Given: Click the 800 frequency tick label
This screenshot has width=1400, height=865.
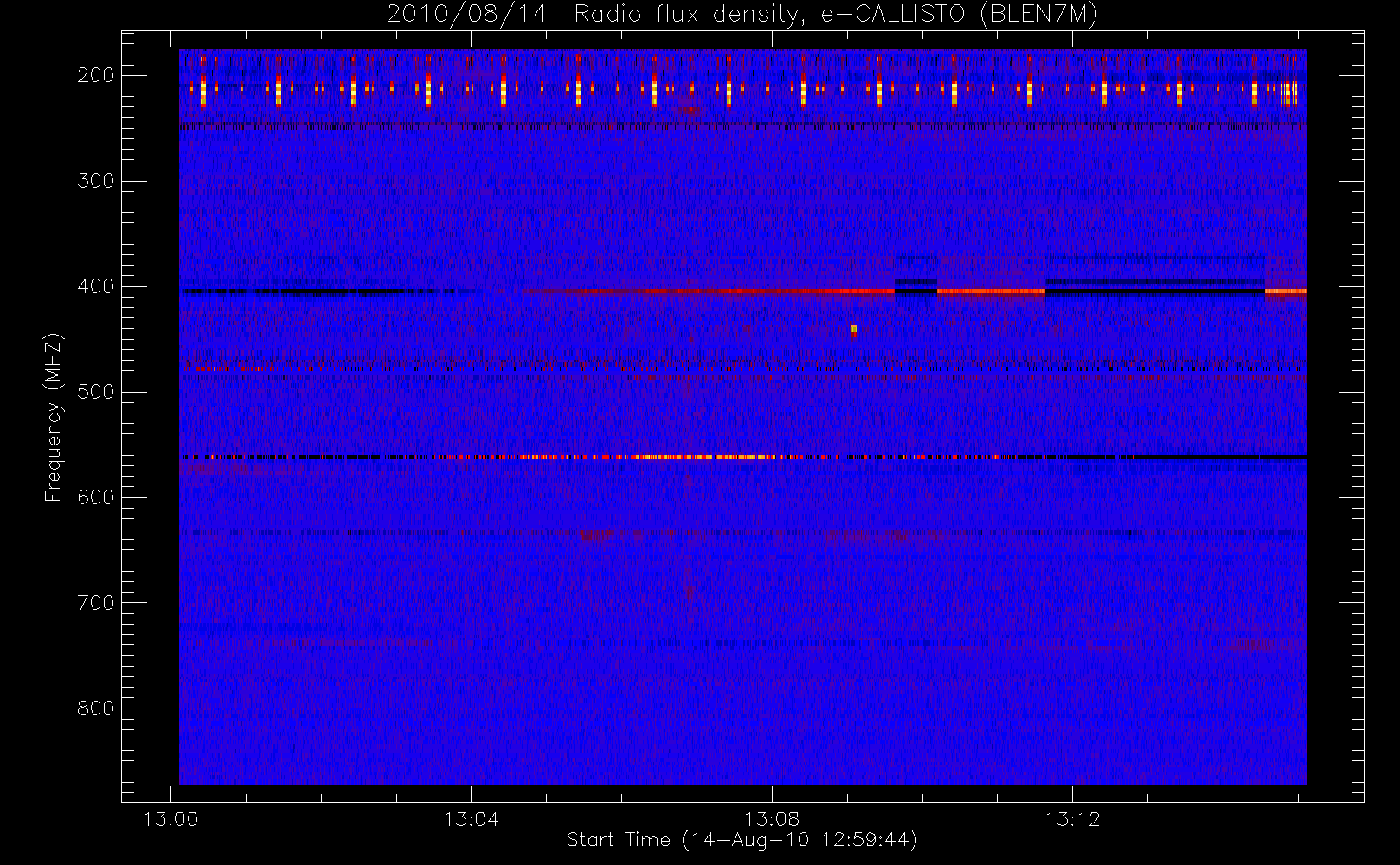Looking at the screenshot, I should (x=96, y=708).
